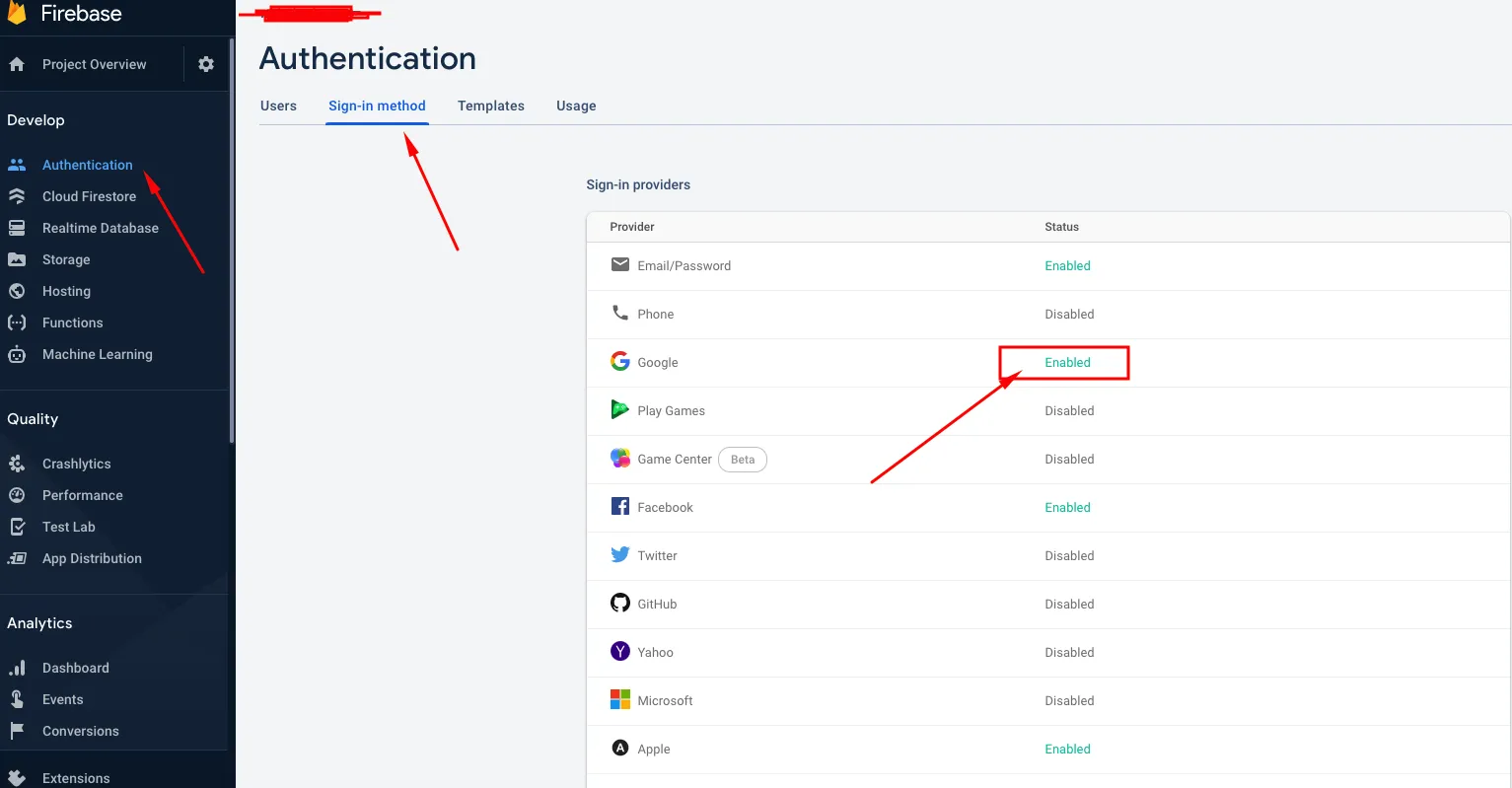Image resolution: width=1512 pixels, height=788 pixels.
Task: Click Disabled status for Phone
Action: pyautogui.click(x=1070, y=314)
